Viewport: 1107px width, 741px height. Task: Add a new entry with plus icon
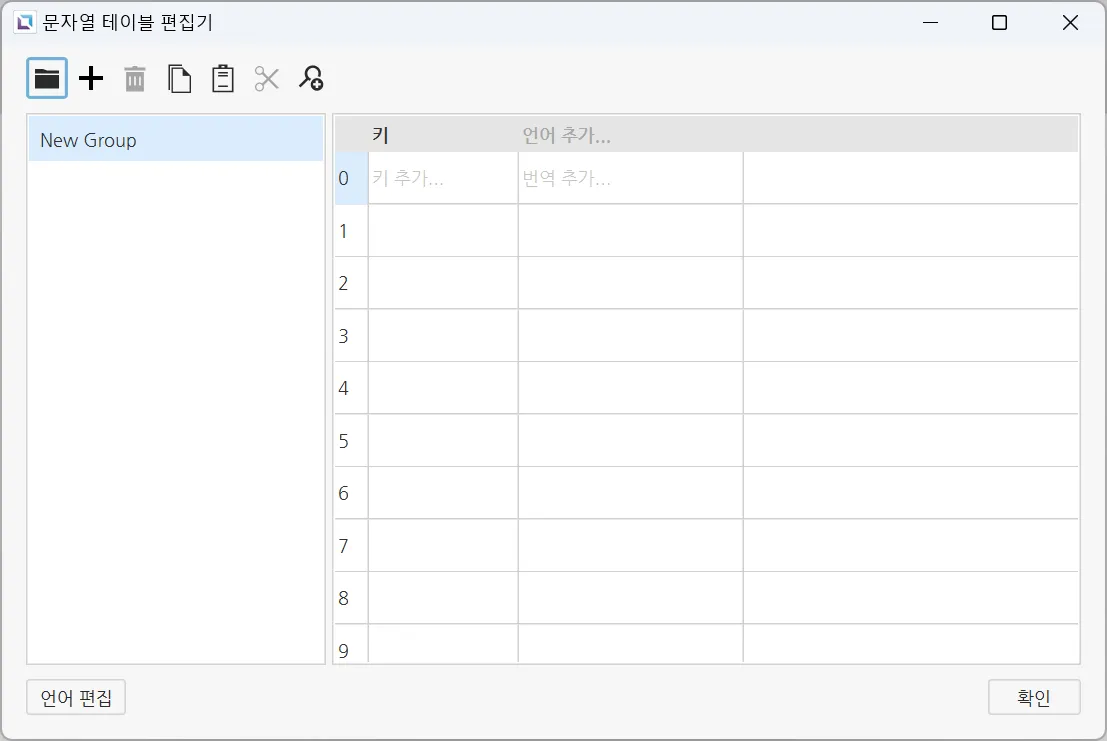[91, 79]
